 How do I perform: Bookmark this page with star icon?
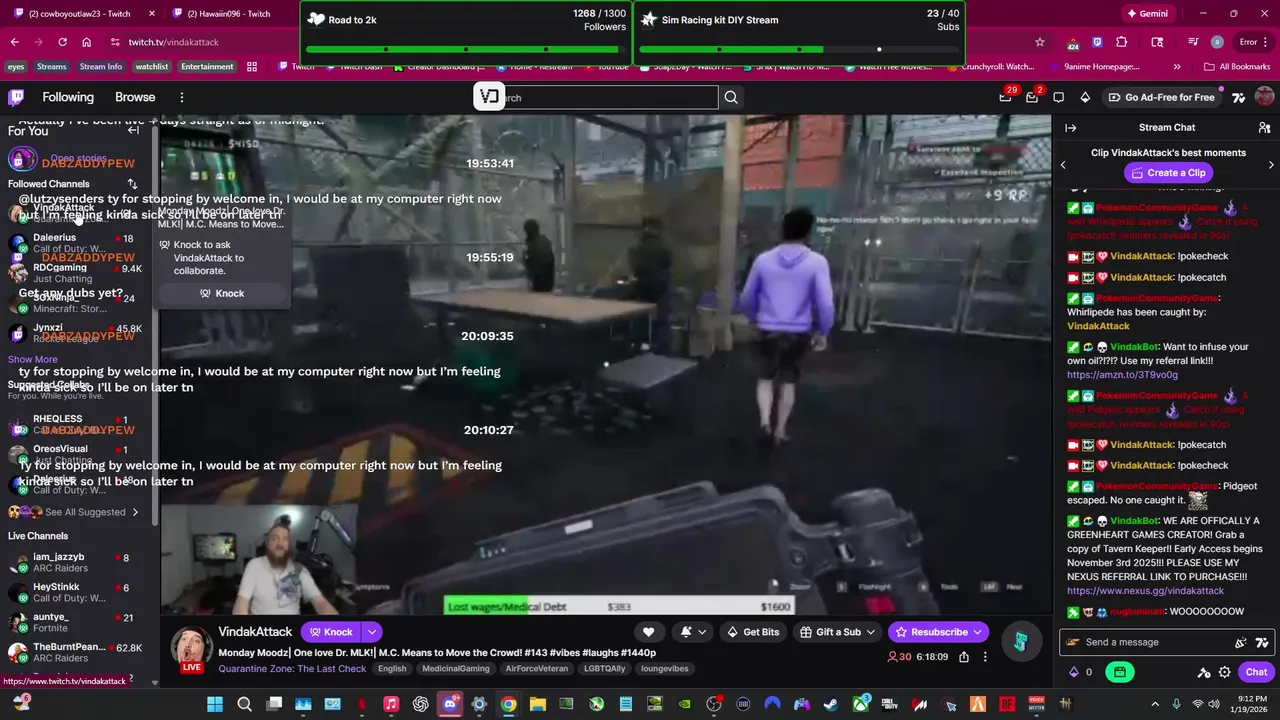[x=1040, y=42]
